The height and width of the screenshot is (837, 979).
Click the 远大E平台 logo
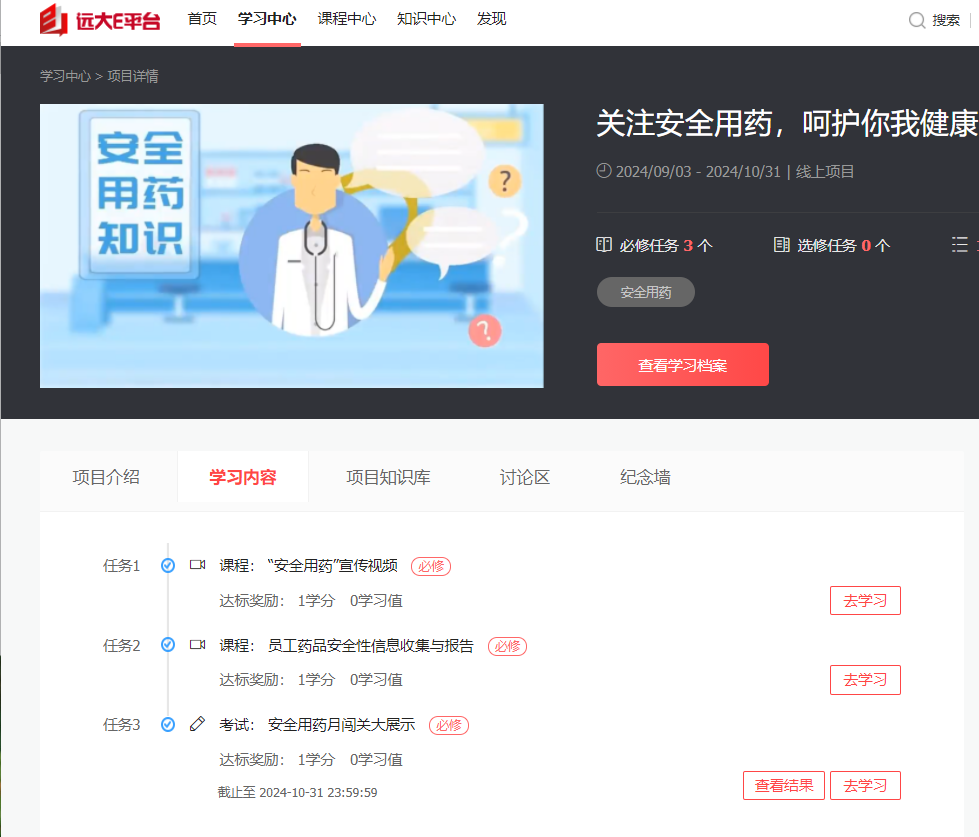coord(99,20)
